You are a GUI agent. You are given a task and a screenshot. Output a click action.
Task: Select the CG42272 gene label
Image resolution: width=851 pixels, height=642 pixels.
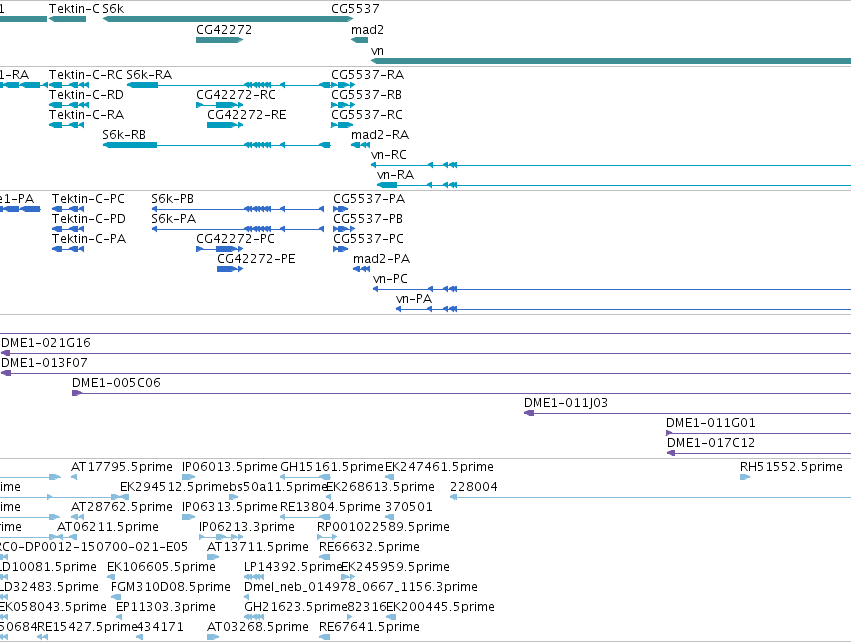pyautogui.click(x=224, y=30)
